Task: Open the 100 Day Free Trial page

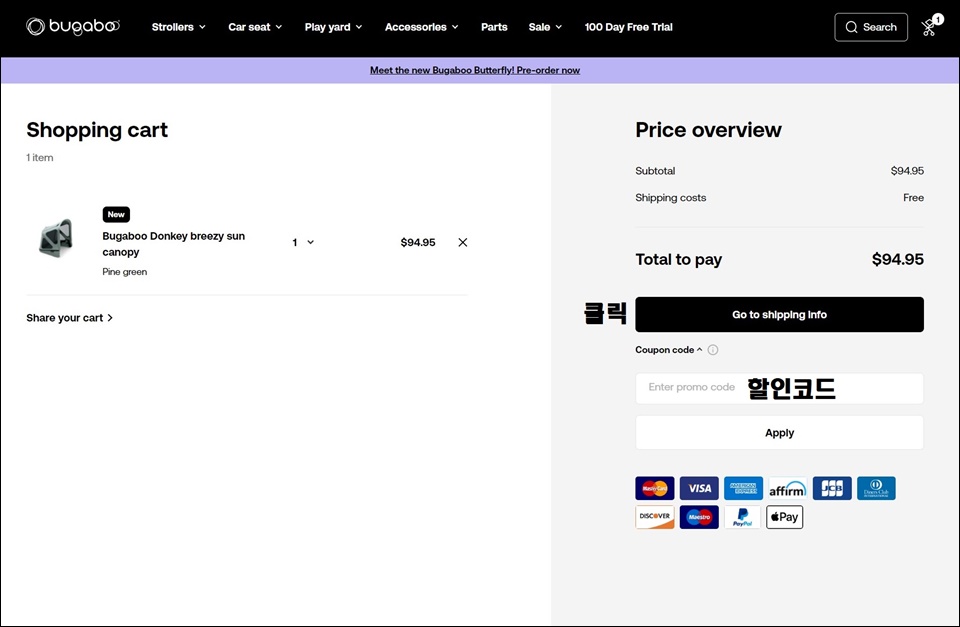Action: [x=628, y=27]
